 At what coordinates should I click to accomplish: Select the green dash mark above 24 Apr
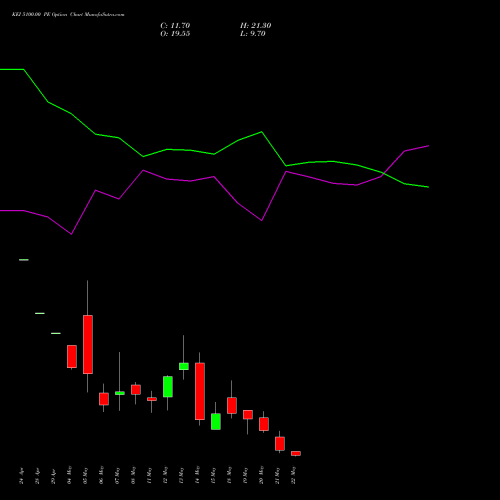(x=24, y=260)
